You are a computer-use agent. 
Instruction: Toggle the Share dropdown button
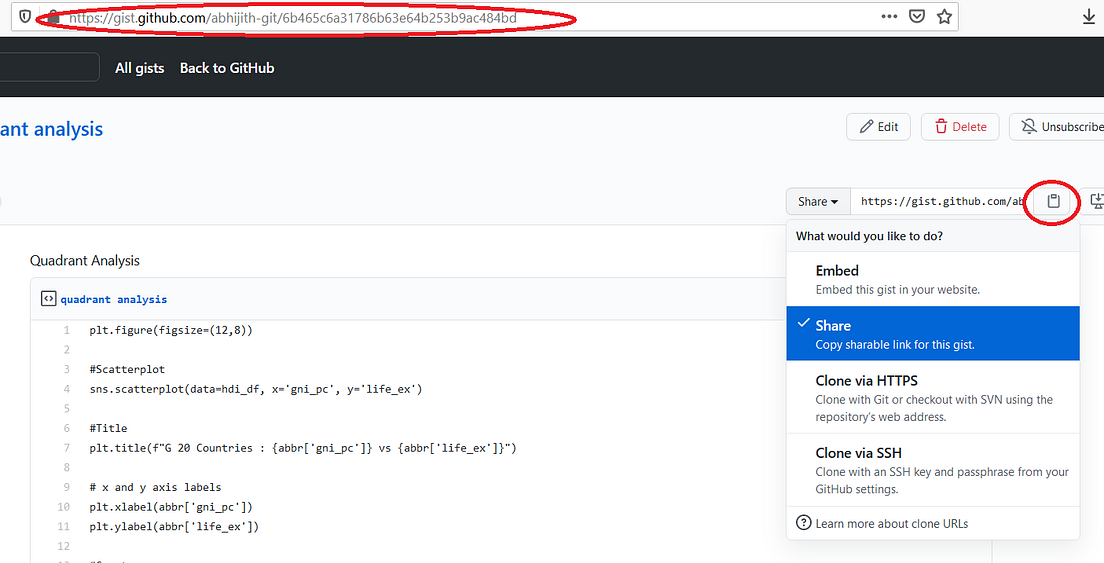(x=818, y=201)
